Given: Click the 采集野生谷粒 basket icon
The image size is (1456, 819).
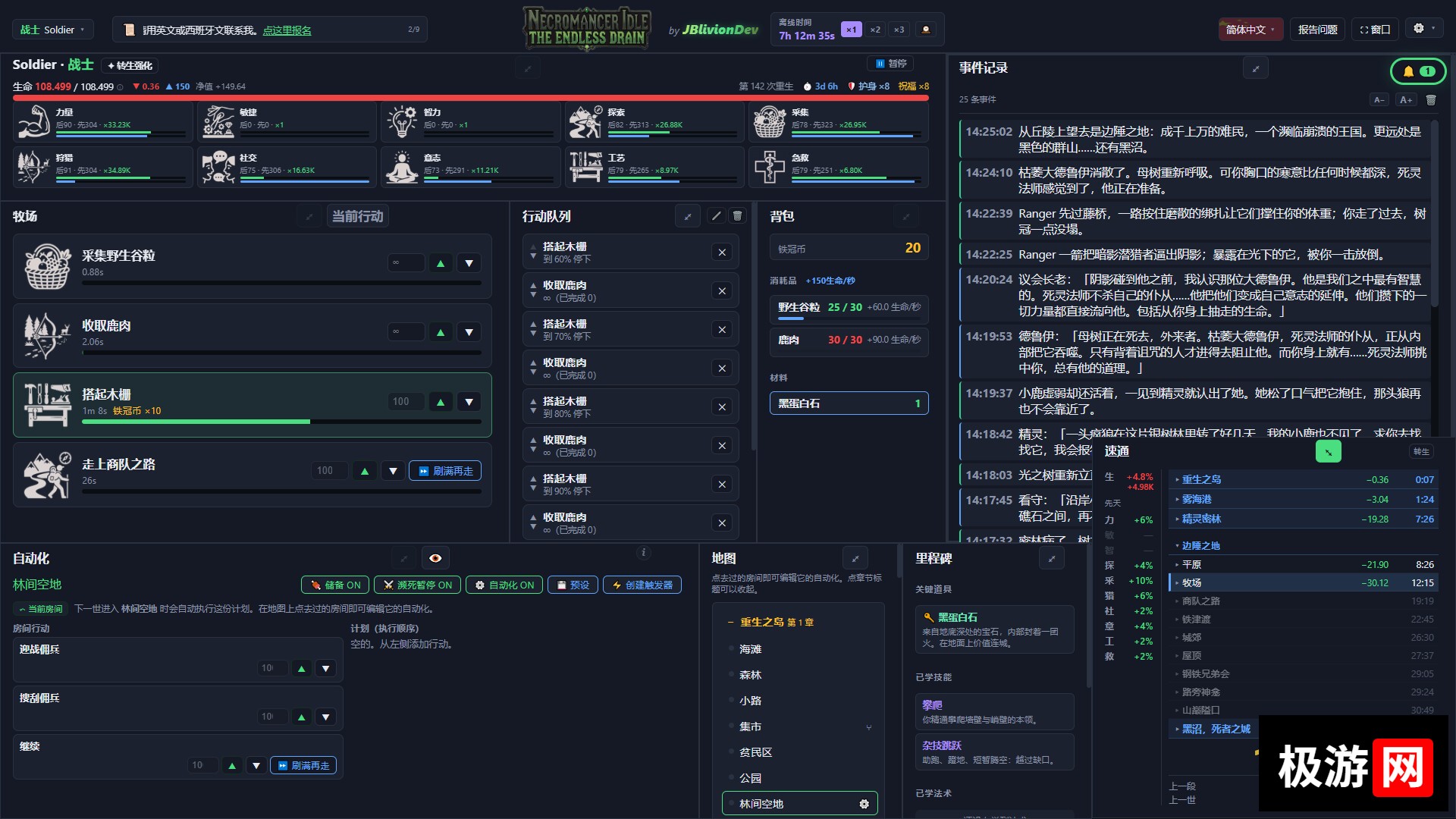Looking at the screenshot, I should click(x=48, y=266).
